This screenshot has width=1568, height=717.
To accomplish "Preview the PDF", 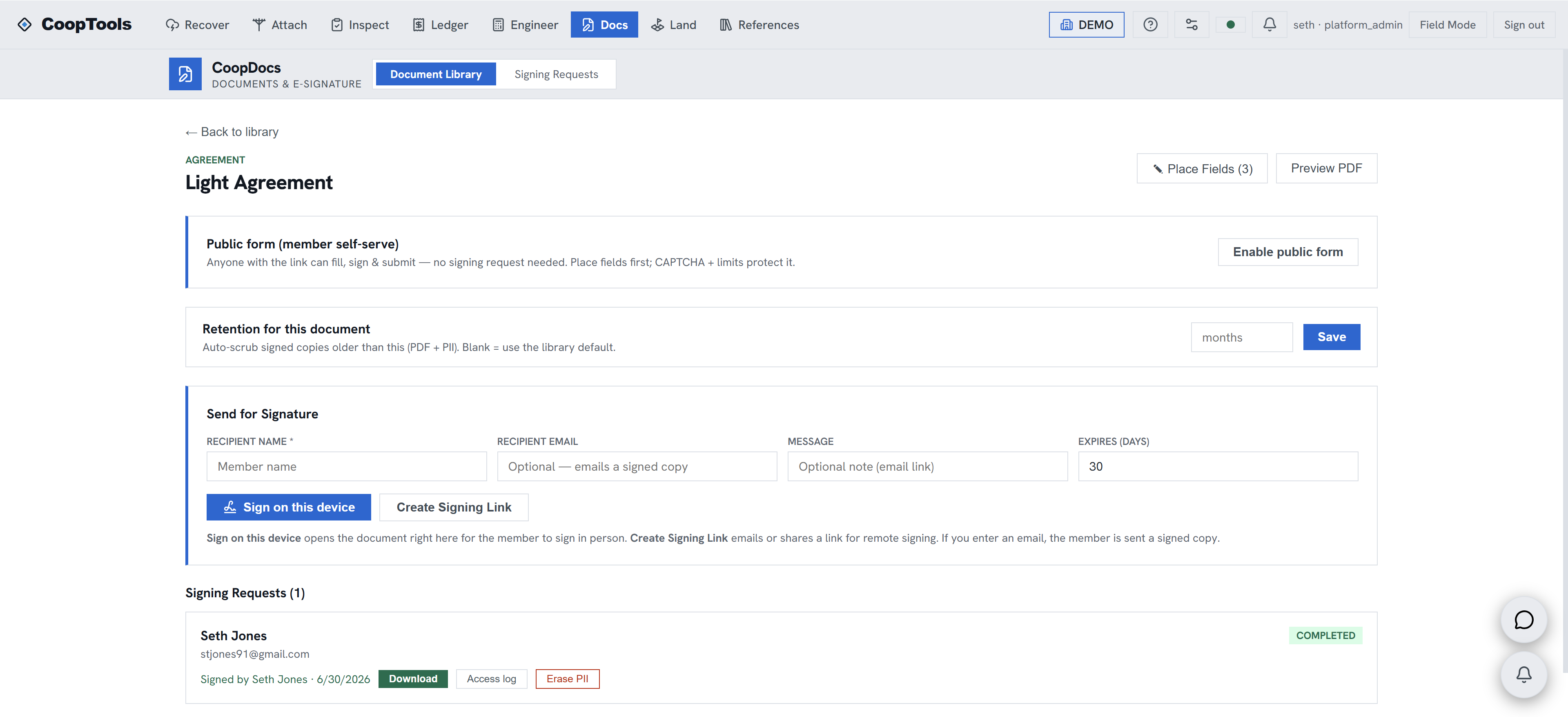I will (1326, 168).
